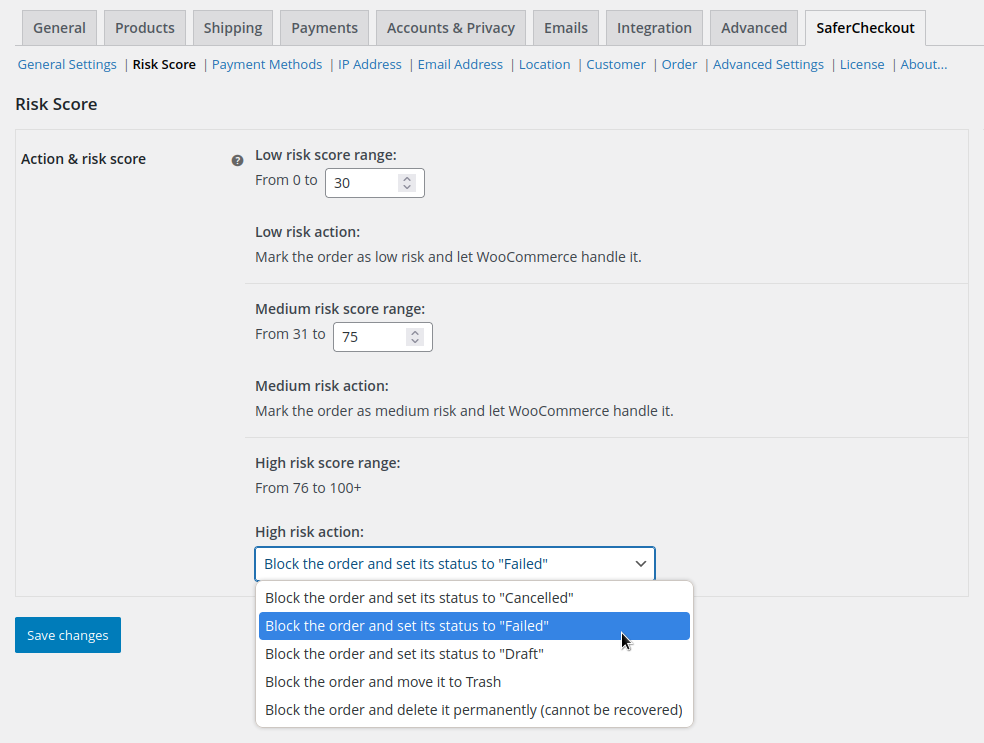This screenshot has height=743, width=984.
Task: Open the General Settings section link
Action: point(67,65)
